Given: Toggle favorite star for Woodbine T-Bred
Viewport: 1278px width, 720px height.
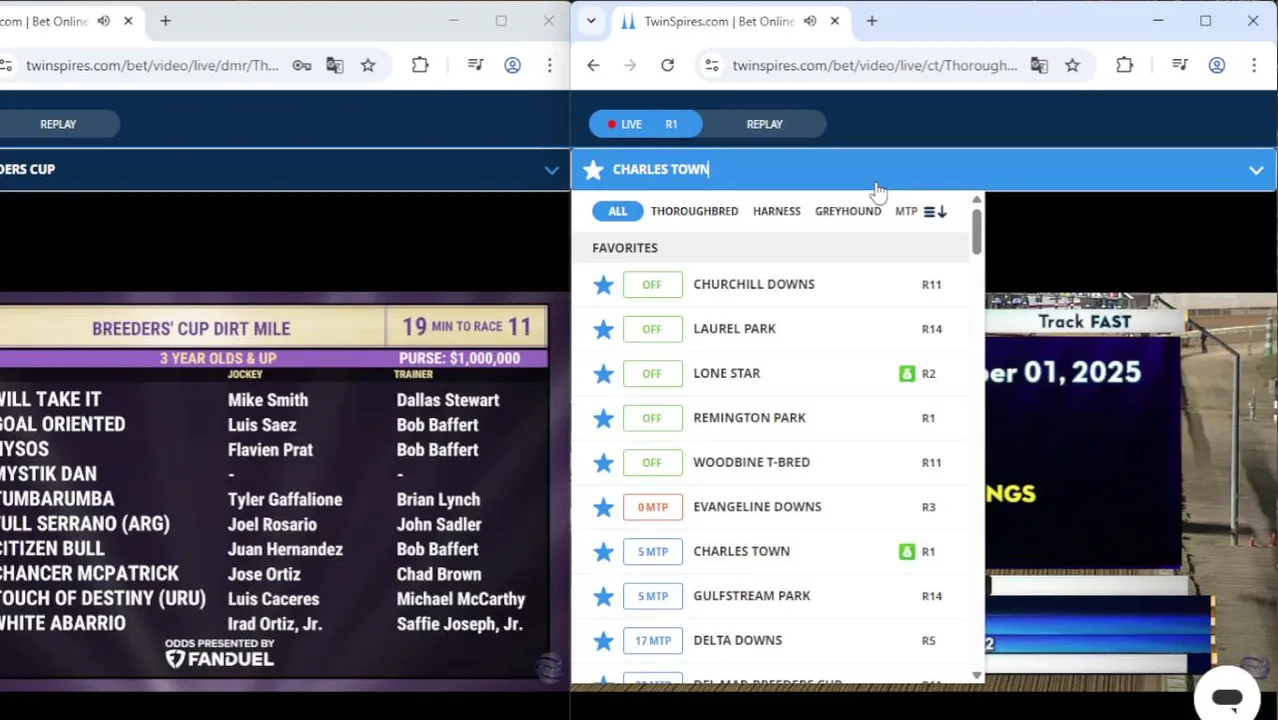Looking at the screenshot, I should 603,463.
